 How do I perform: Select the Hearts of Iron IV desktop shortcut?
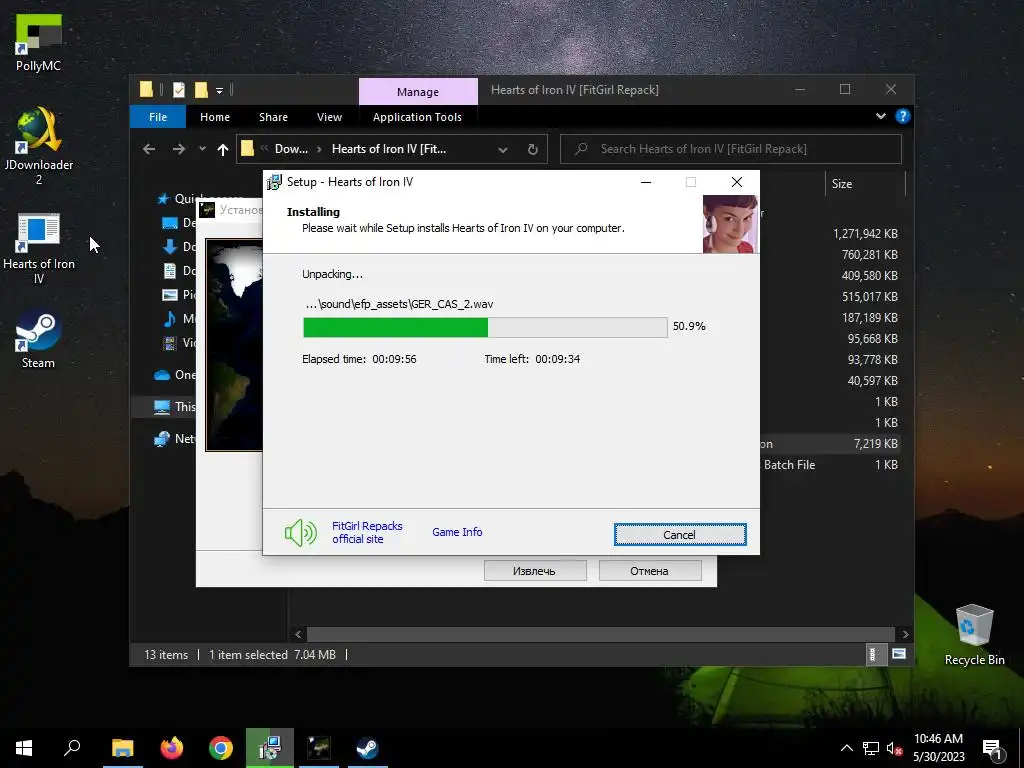(x=39, y=249)
